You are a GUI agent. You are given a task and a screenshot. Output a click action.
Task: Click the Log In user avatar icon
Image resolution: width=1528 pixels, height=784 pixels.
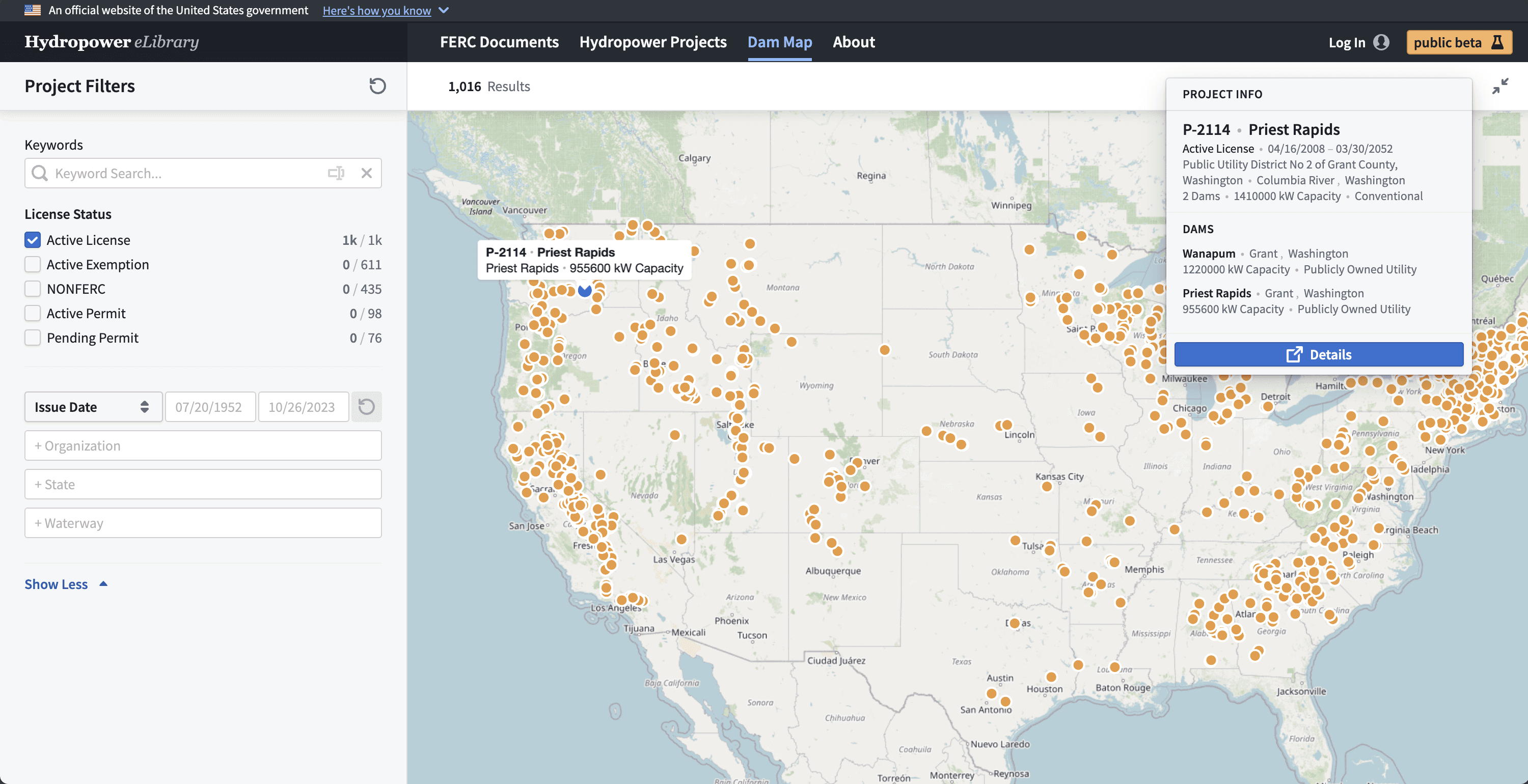1381,42
